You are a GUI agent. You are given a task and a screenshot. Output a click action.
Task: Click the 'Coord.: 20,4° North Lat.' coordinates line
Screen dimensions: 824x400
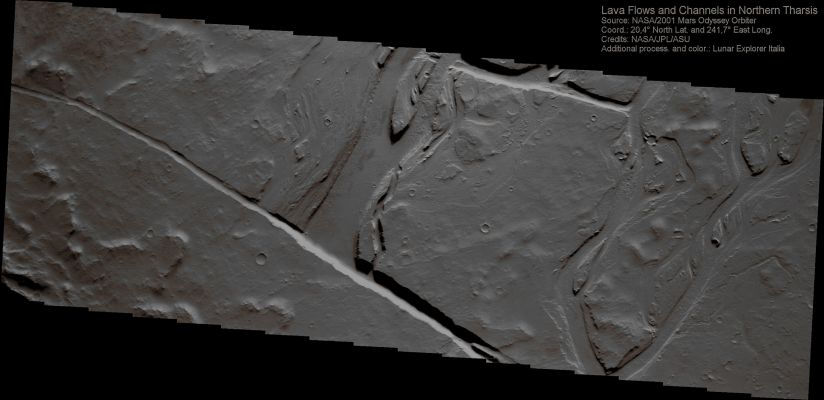(687, 30)
